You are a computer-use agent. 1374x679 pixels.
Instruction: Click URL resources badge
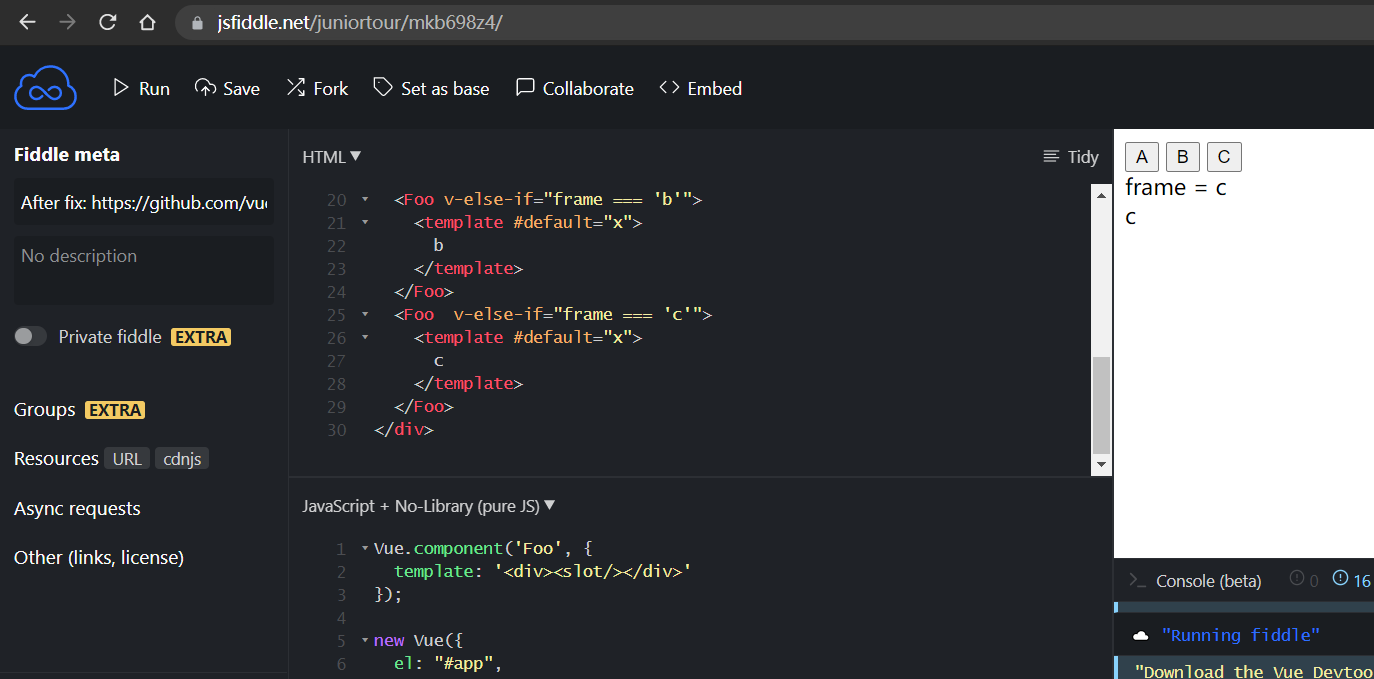(127, 459)
